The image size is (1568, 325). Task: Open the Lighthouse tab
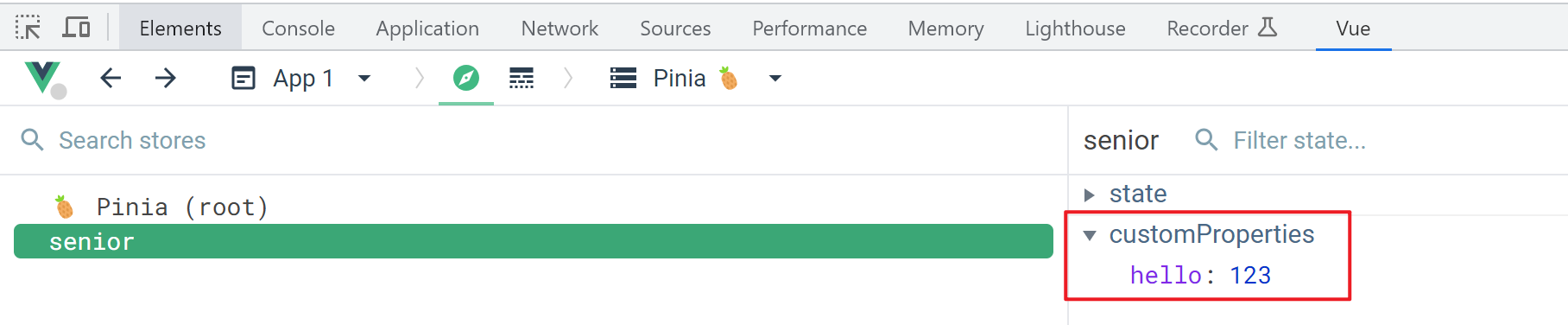pyautogui.click(x=1075, y=29)
